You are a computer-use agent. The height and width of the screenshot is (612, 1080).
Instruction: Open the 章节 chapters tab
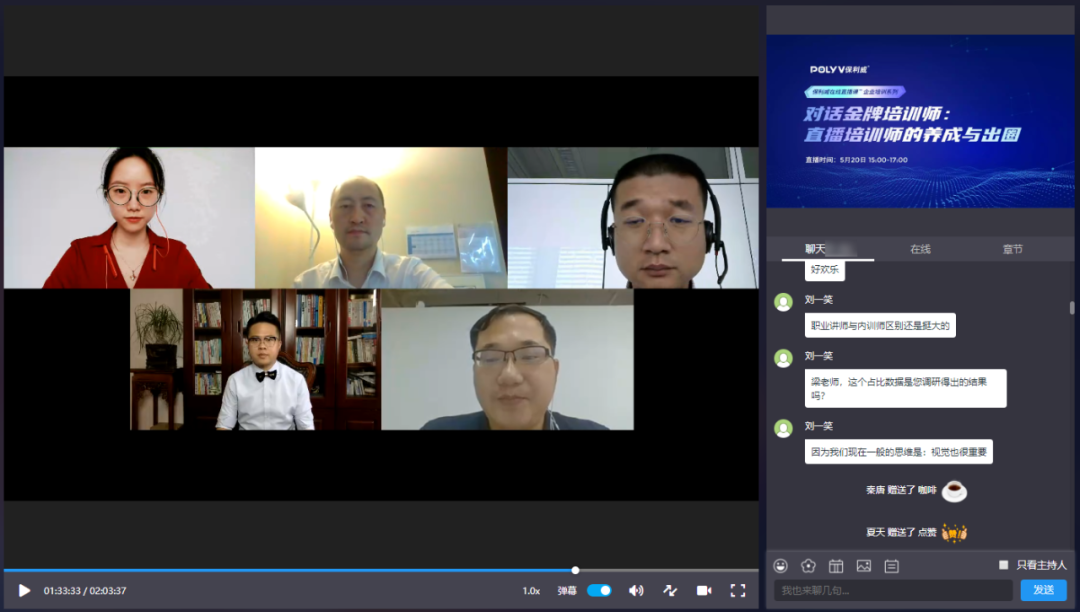pyautogui.click(x=1012, y=249)
